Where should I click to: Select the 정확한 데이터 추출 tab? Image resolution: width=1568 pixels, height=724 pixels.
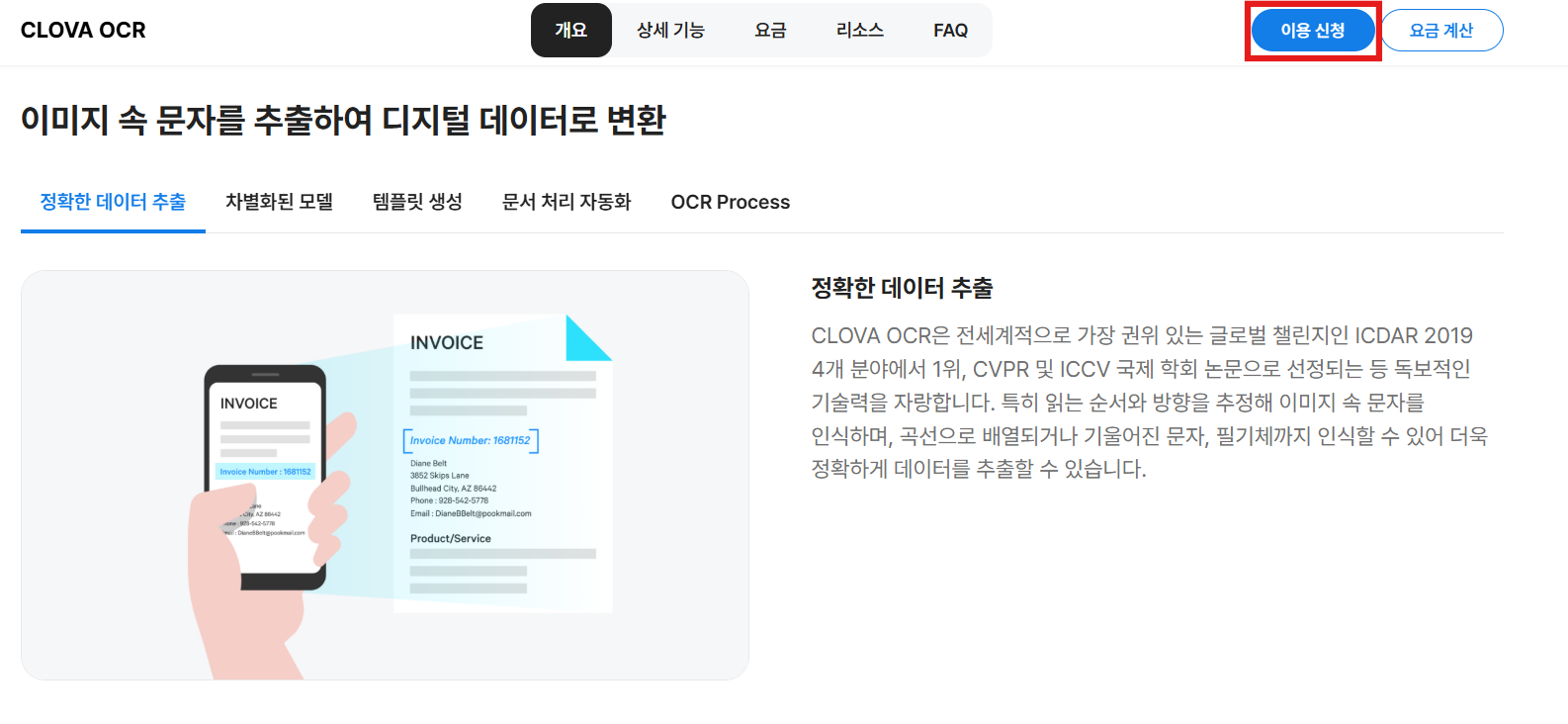pos(113,202)
